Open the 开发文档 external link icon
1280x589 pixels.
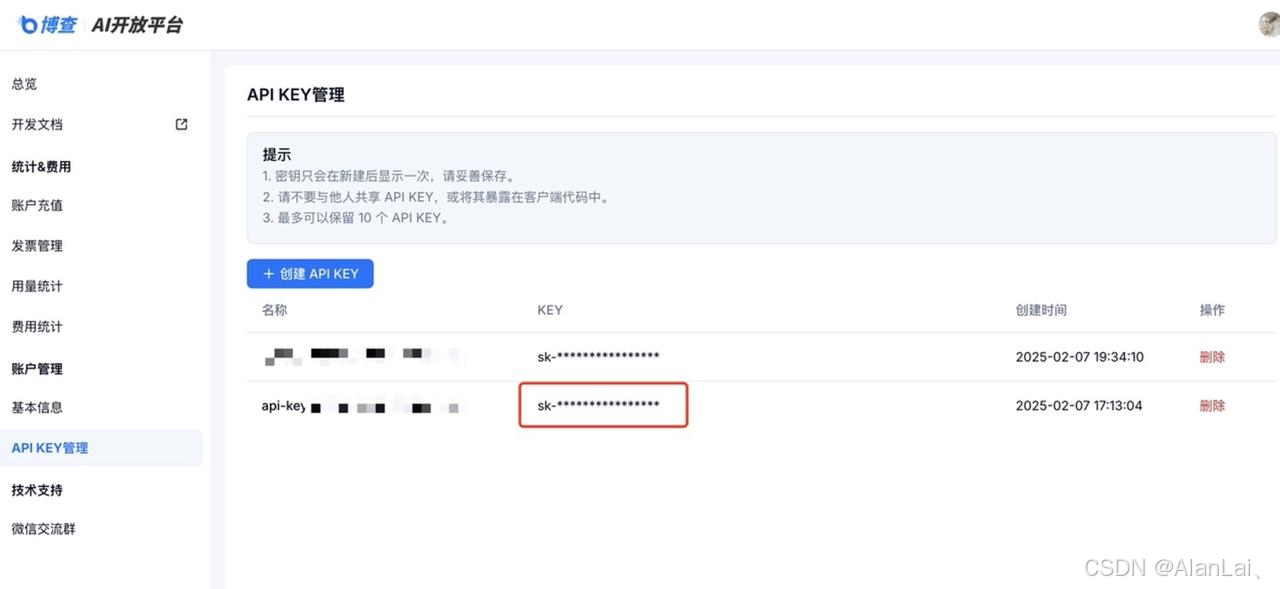click(181, 124)
